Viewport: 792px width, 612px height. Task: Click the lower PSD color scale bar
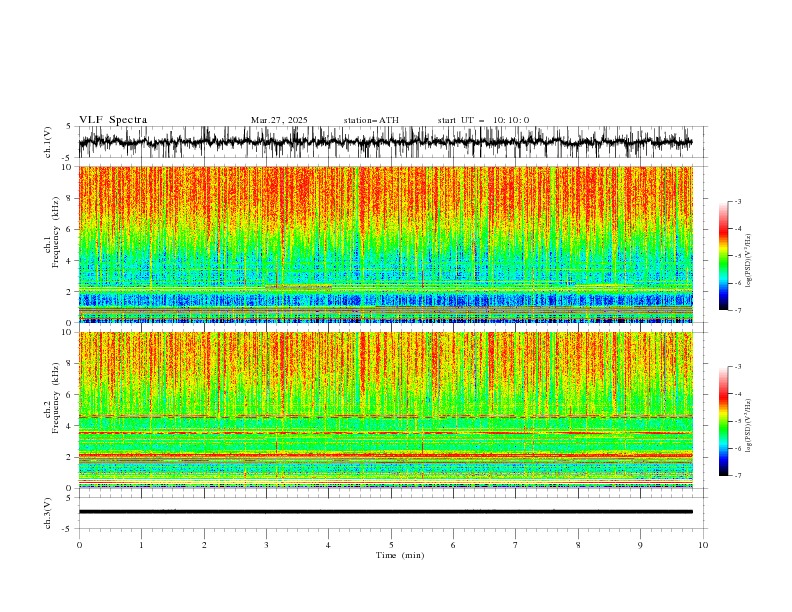pyautogui.click(x=723, y=421)
